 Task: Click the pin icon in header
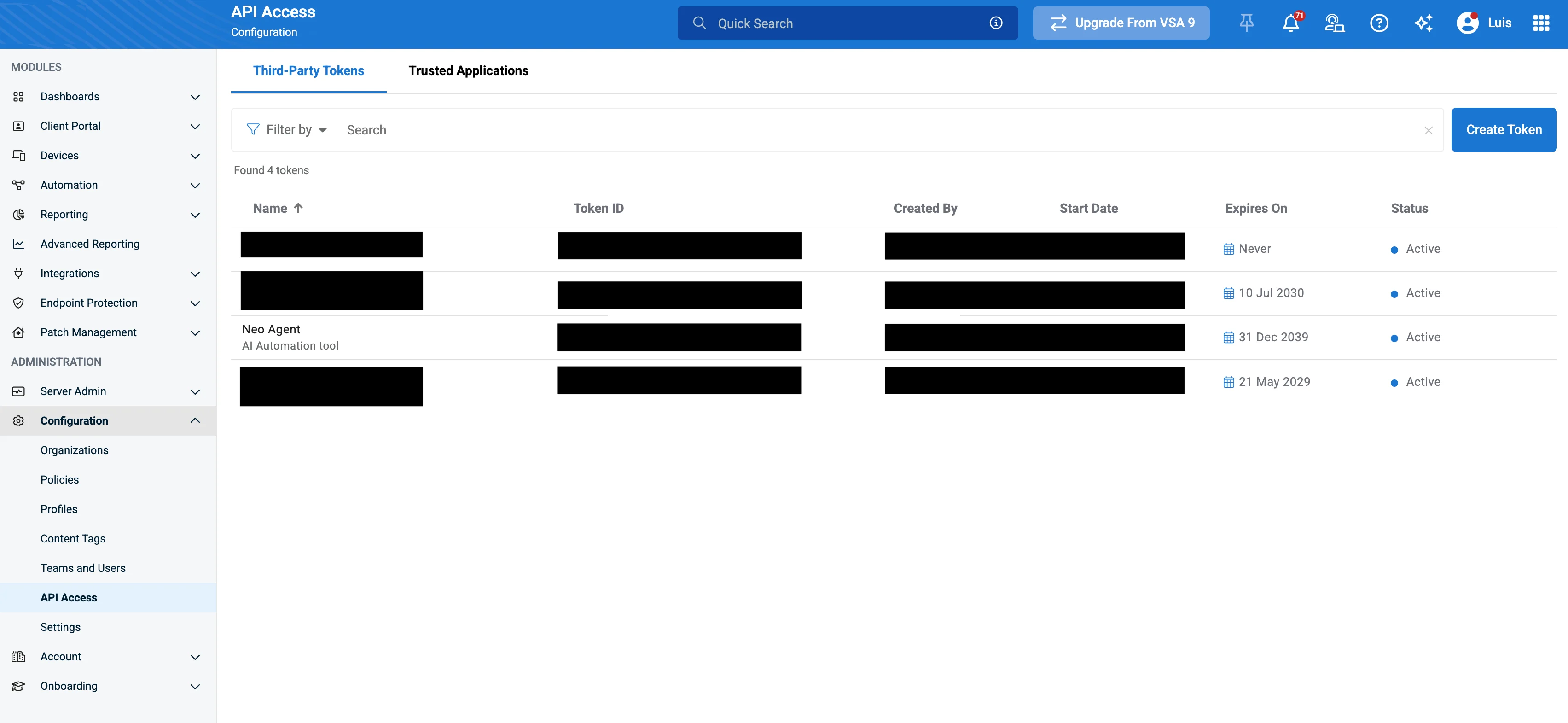click(1246, 23)
